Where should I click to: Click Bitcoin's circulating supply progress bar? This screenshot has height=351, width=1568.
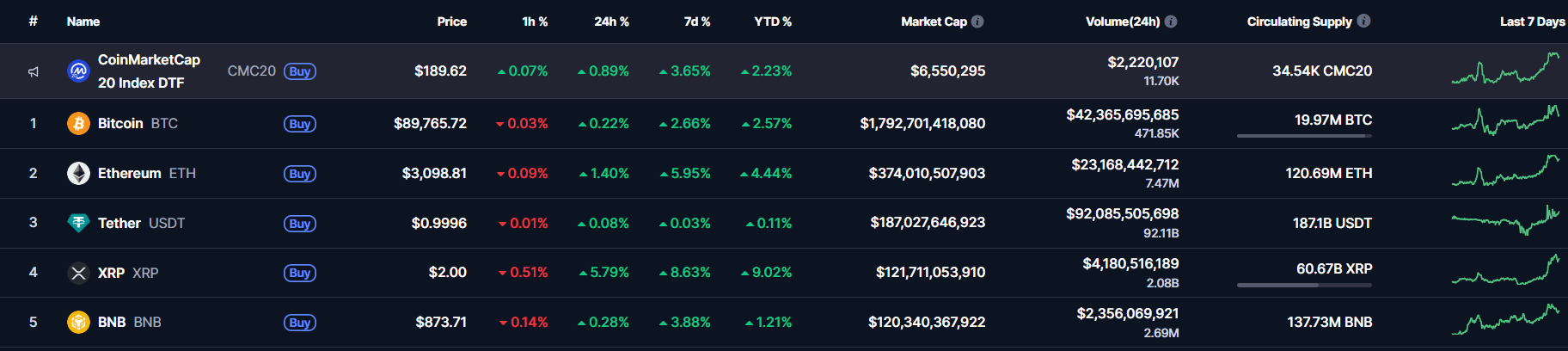[x=1304, y=136]
